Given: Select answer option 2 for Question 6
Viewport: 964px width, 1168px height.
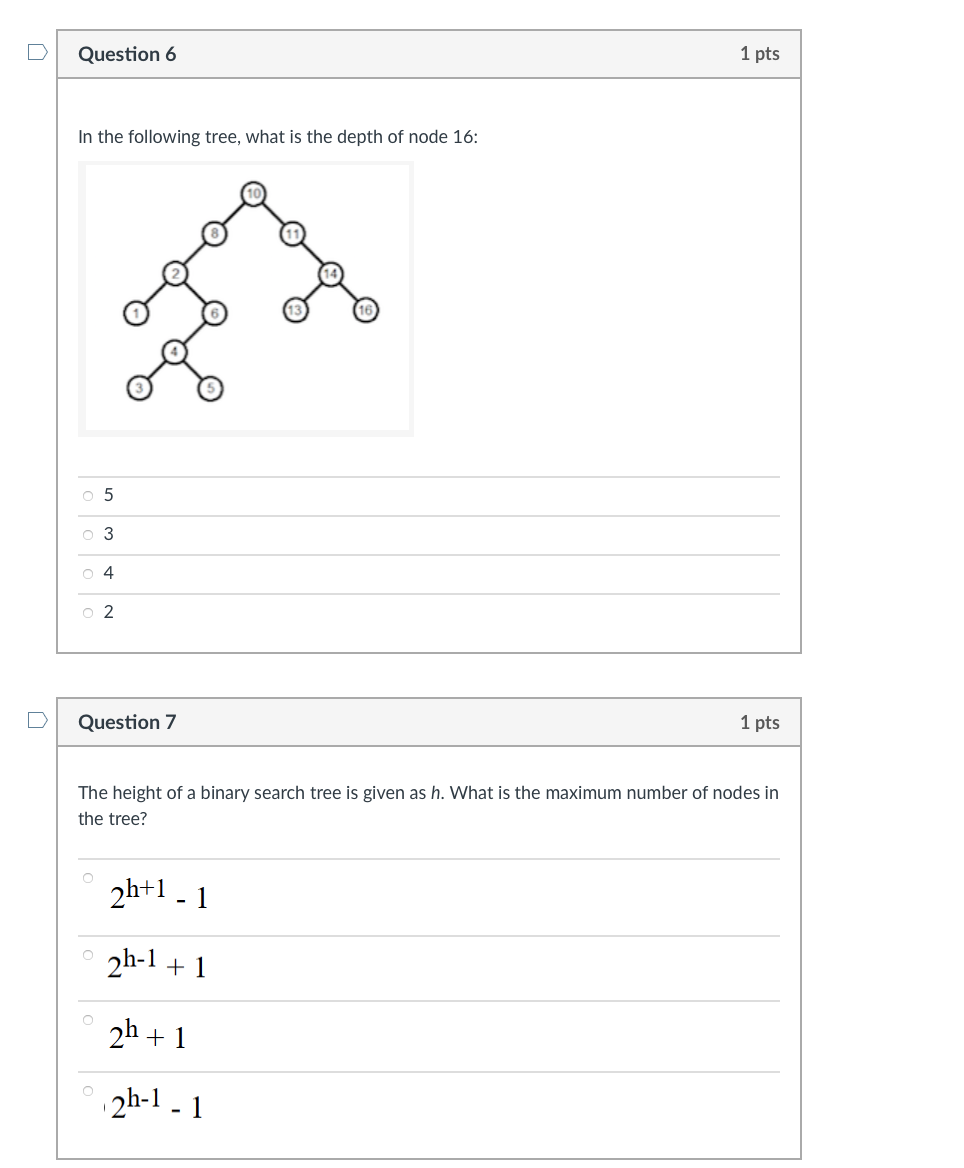Looking at the screenshot, I should coord(88,611).
